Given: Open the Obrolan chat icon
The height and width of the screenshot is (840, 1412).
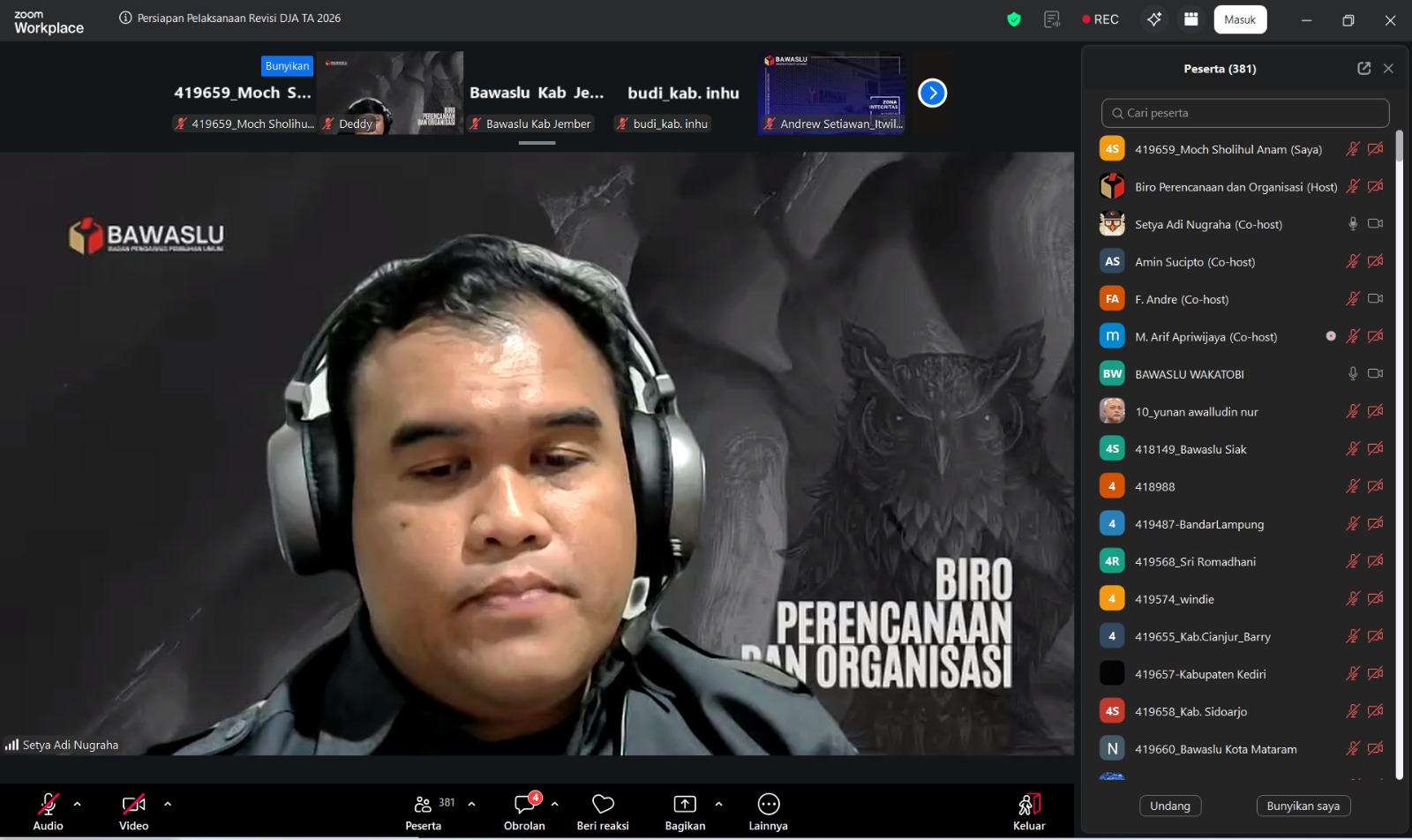Looking at the screenshot, I should [524, 804].
